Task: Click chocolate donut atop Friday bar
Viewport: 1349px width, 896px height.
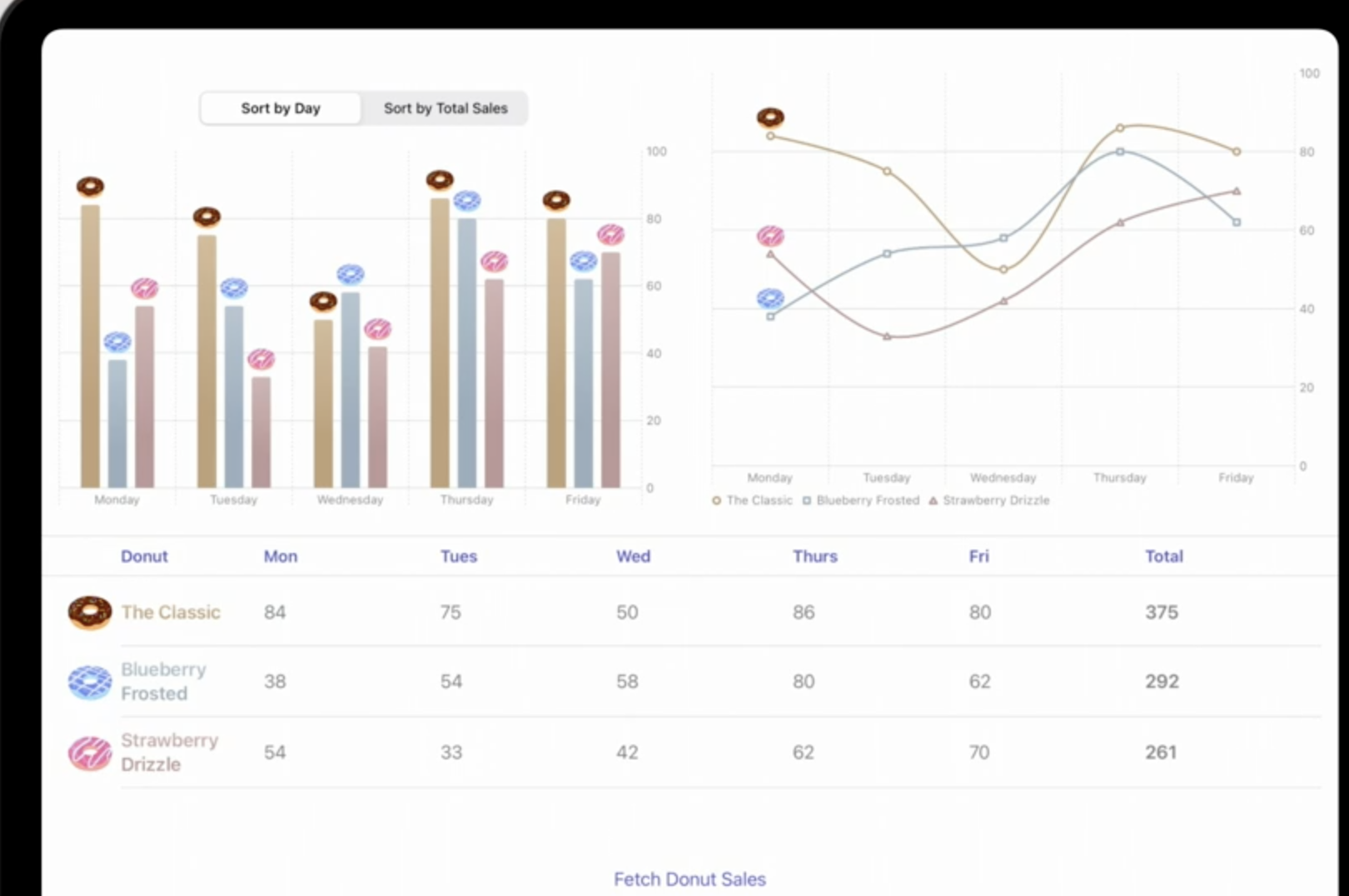Action: tap(557, 201)
